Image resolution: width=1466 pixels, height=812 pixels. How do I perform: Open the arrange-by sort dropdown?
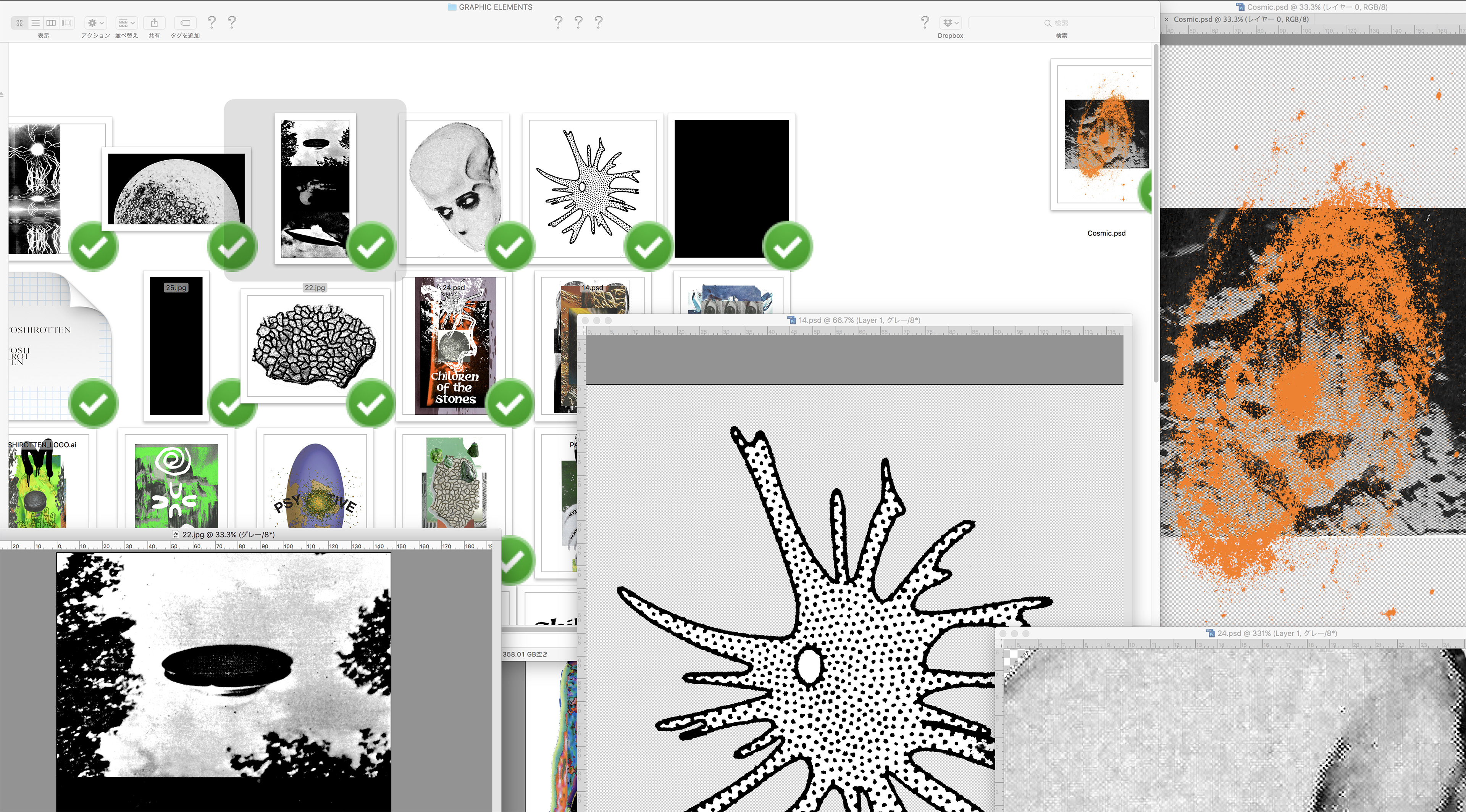click(126, 23)
